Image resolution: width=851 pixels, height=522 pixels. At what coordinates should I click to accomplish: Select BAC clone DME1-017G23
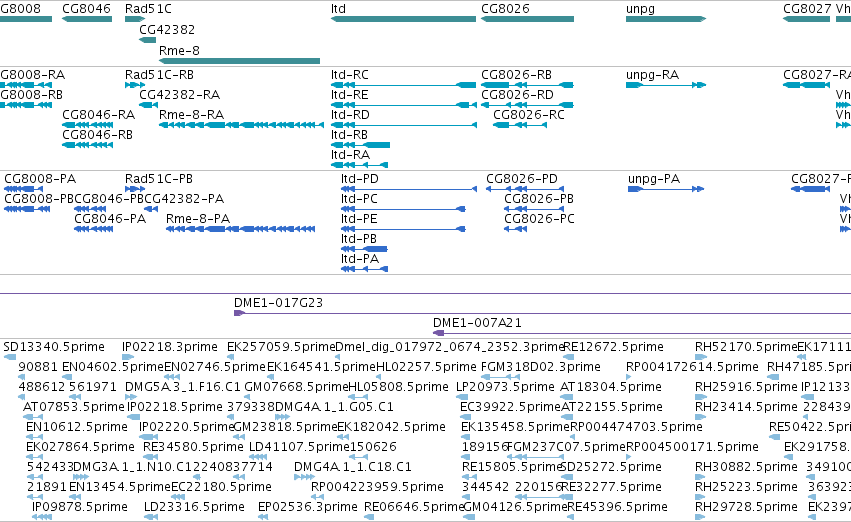click(x=542, y=313)
